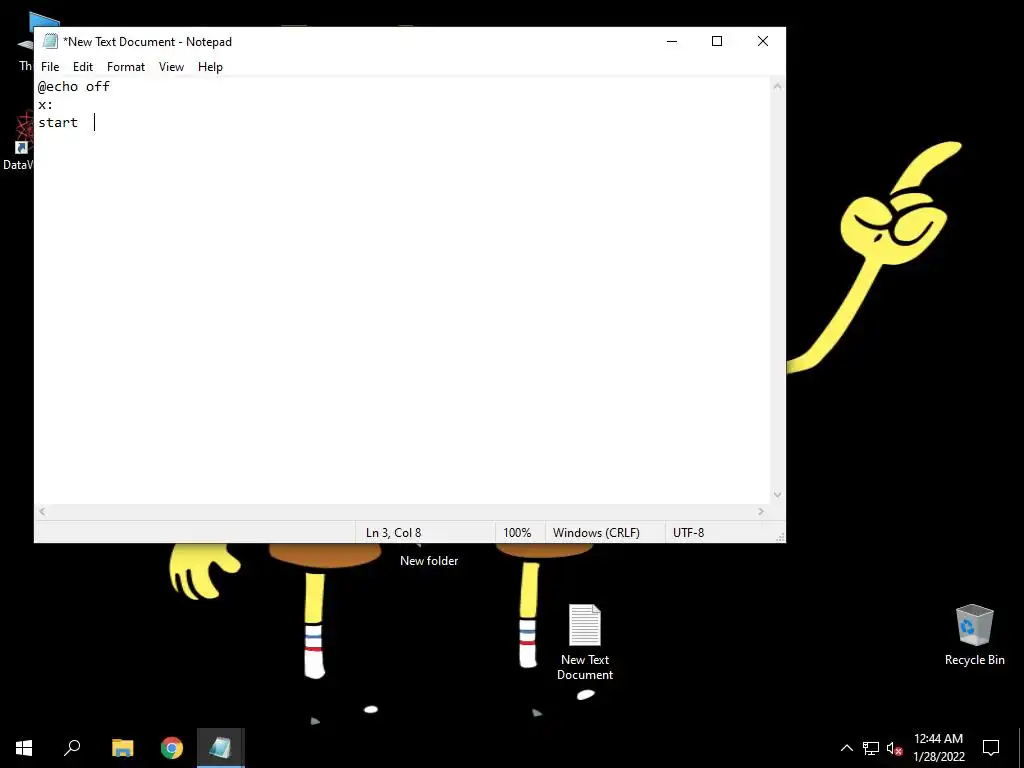1024x768 pixels.
Task: Click the 100% zoom status entry
Action: coord(517,532)
